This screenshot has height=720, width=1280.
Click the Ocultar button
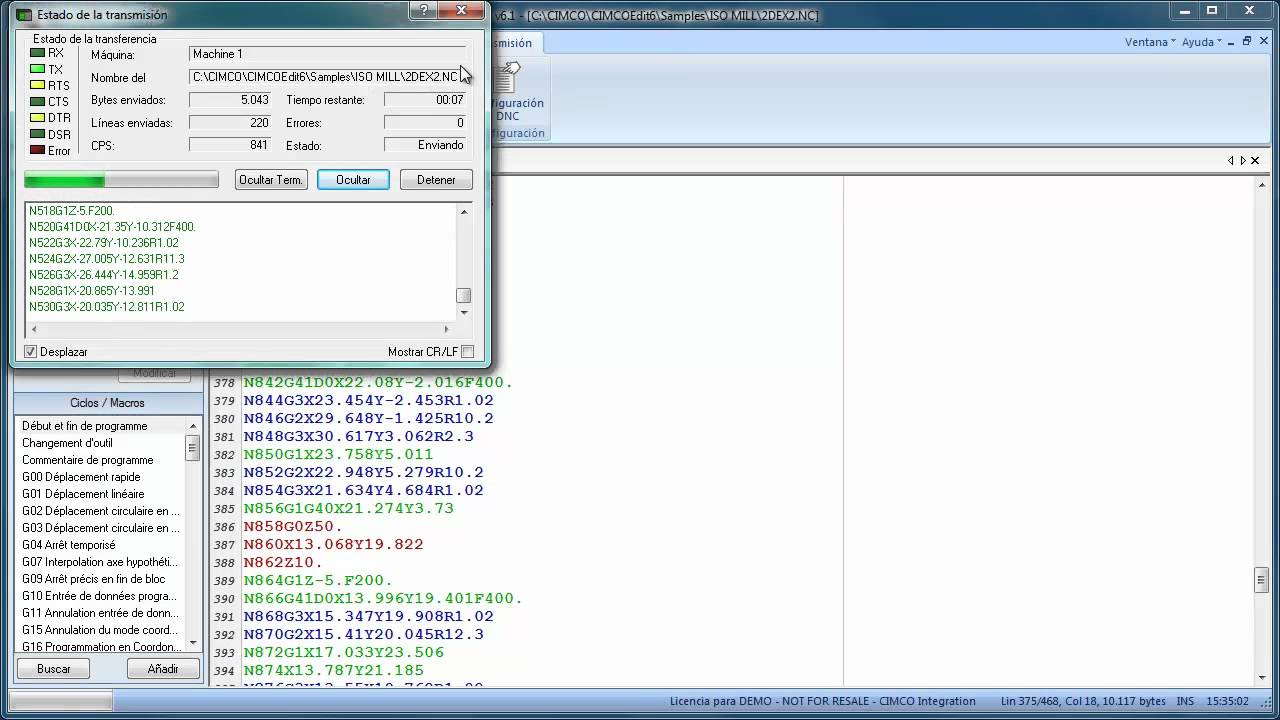[x=353, y=180]
